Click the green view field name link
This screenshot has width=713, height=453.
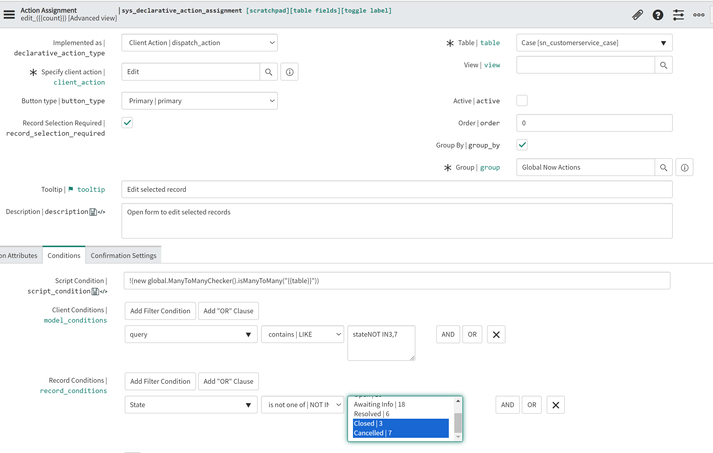point(492,65)
